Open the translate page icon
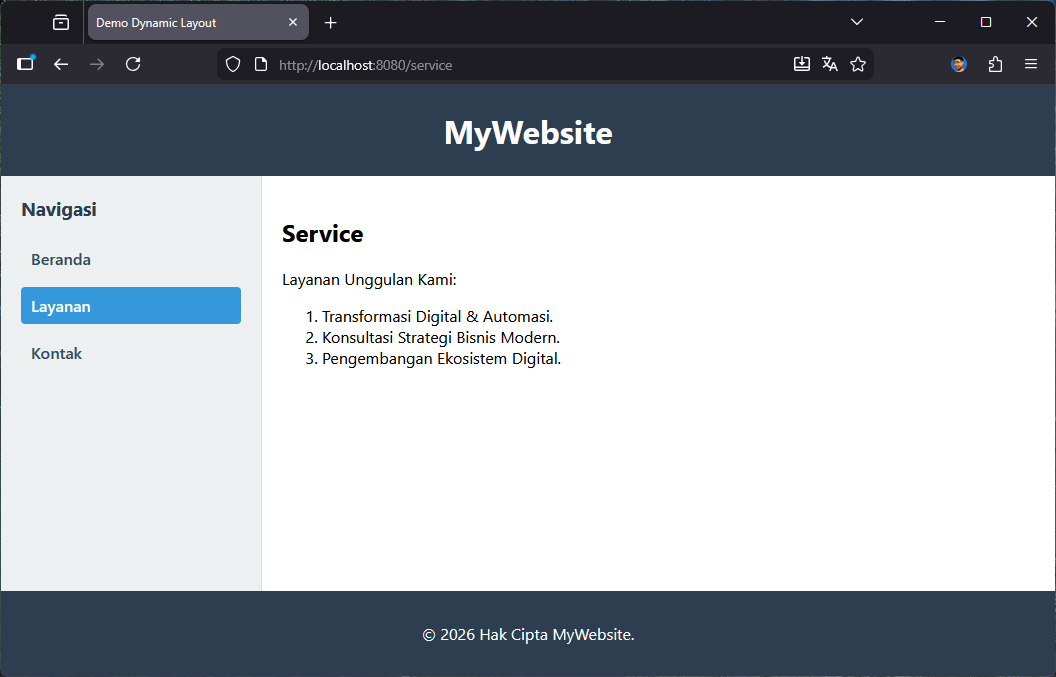The width and height of the screenshot is (1056, 677). pyautogui.click(x=830, y=64)
